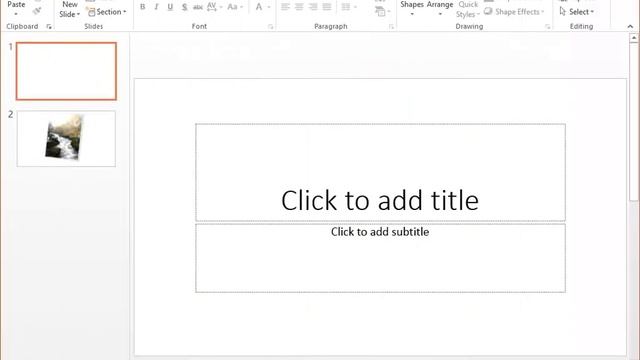This screenshot has width=640, height=360.
Task: Click the Convert to SmartArt icon
Action: point(380,12)
